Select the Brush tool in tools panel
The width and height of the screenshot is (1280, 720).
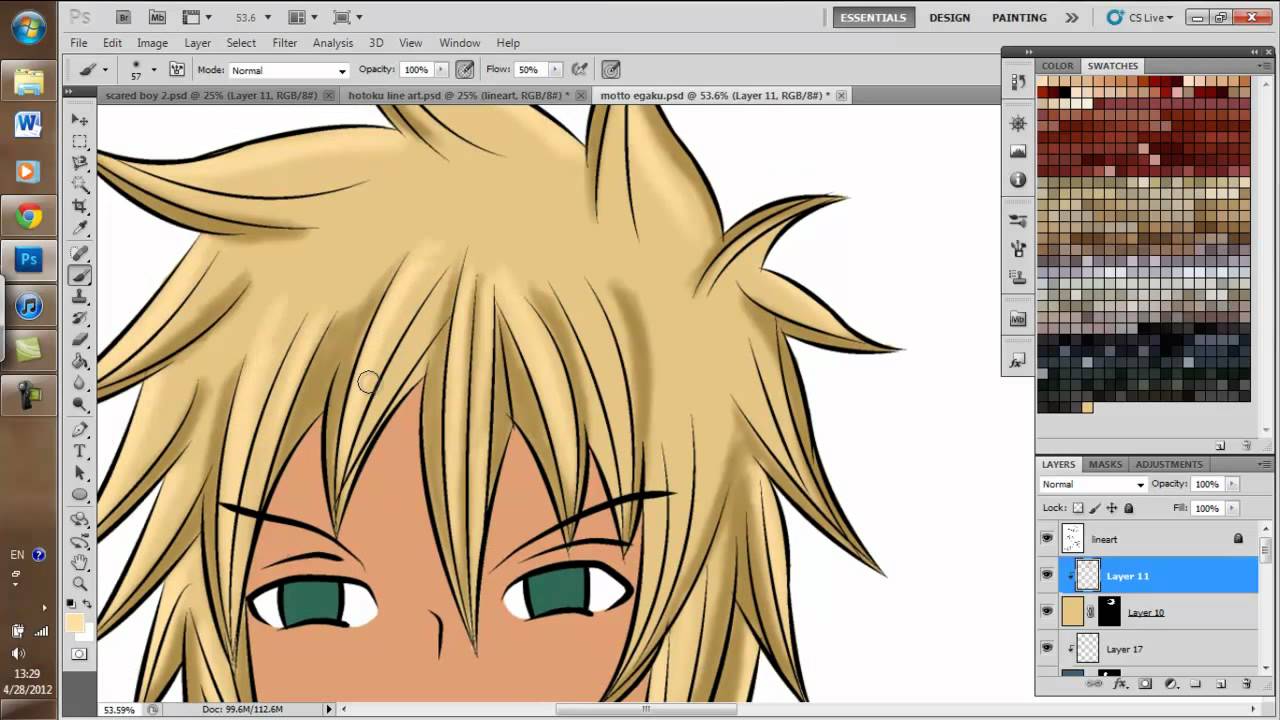pyautogui.click(x=80, y=276)
